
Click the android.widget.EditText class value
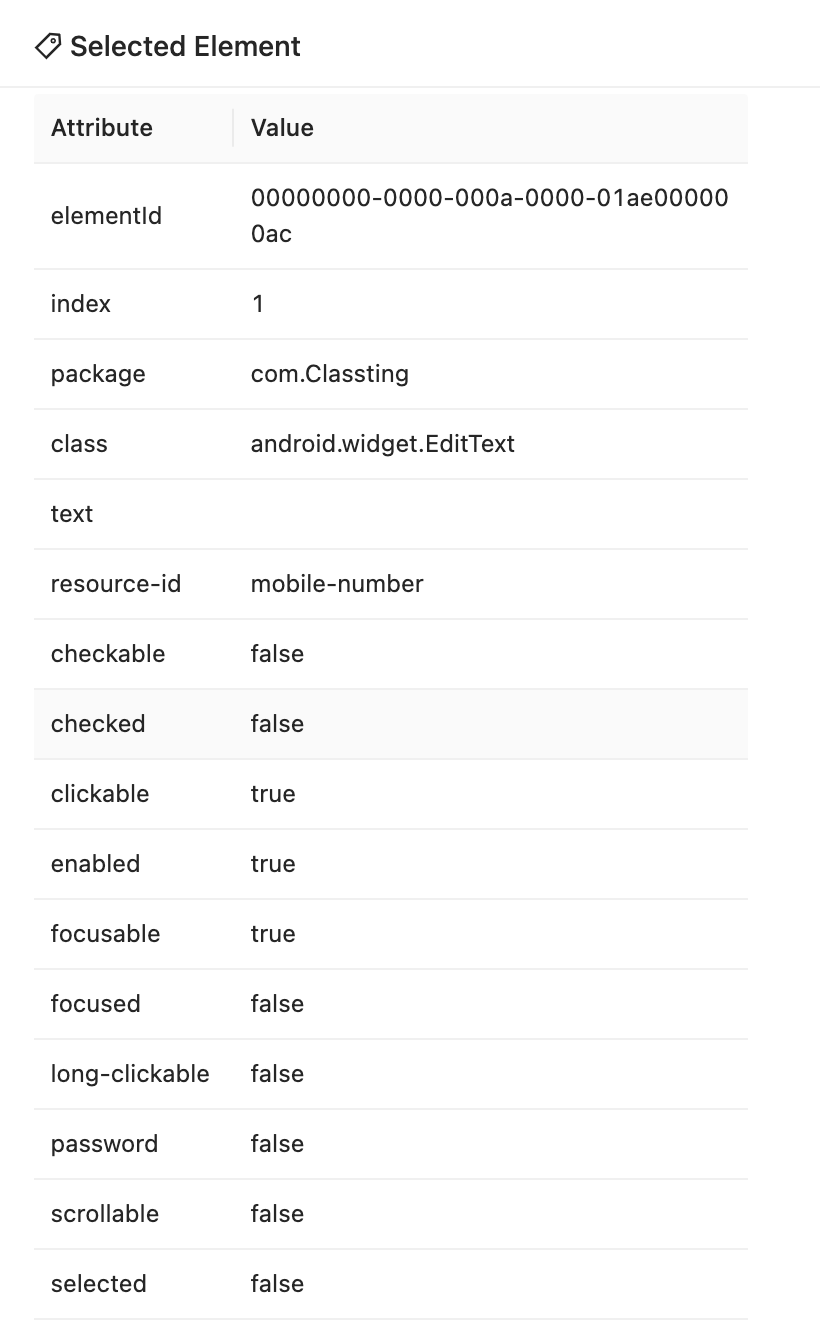(383, 444)
